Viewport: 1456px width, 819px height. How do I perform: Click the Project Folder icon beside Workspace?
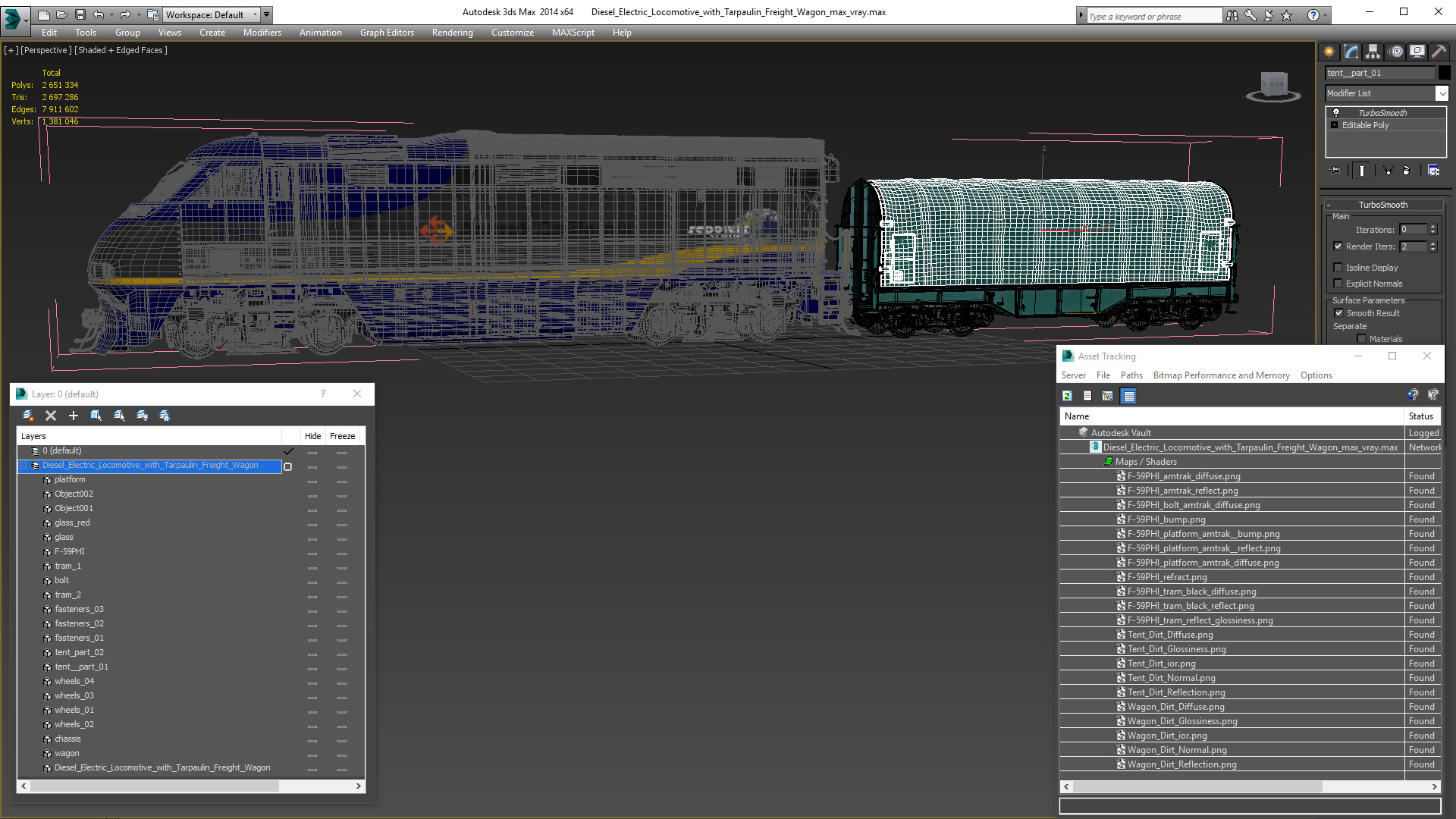153,14
